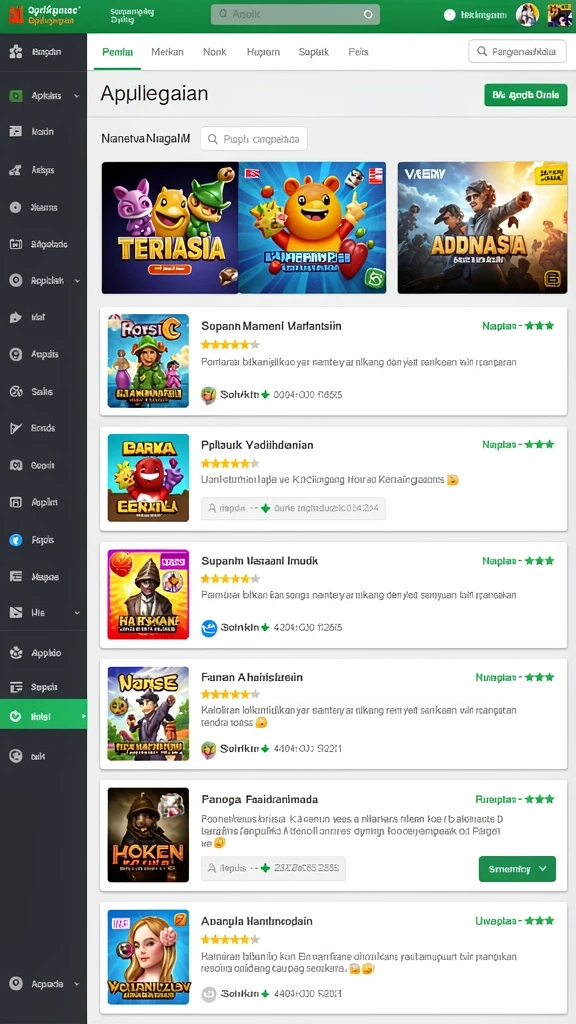Viewport: 576px width, 1024px height.
Task: Click the top green header search field
Action: (295, 14)
